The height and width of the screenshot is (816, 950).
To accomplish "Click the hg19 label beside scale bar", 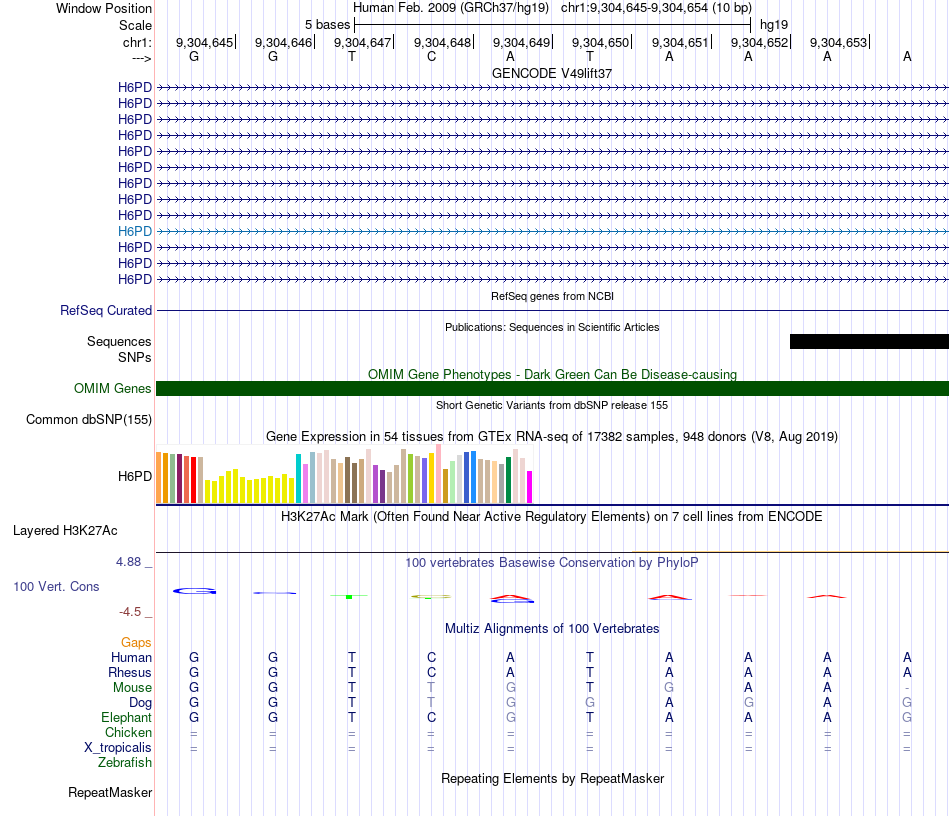I will tap(774, 25).
